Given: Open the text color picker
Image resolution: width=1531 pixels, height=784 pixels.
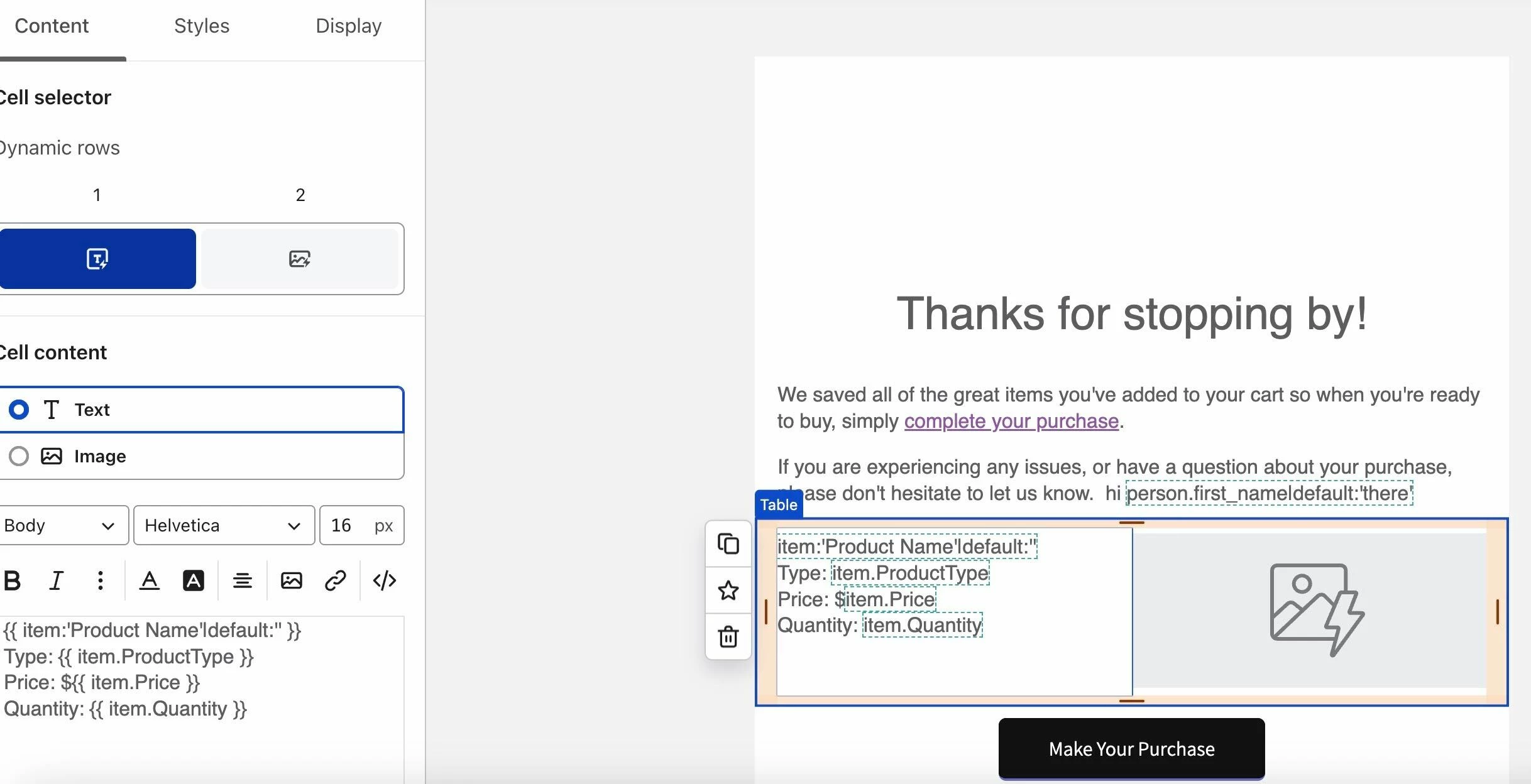Looking at the screenshot, I should [x=149, y=580].
